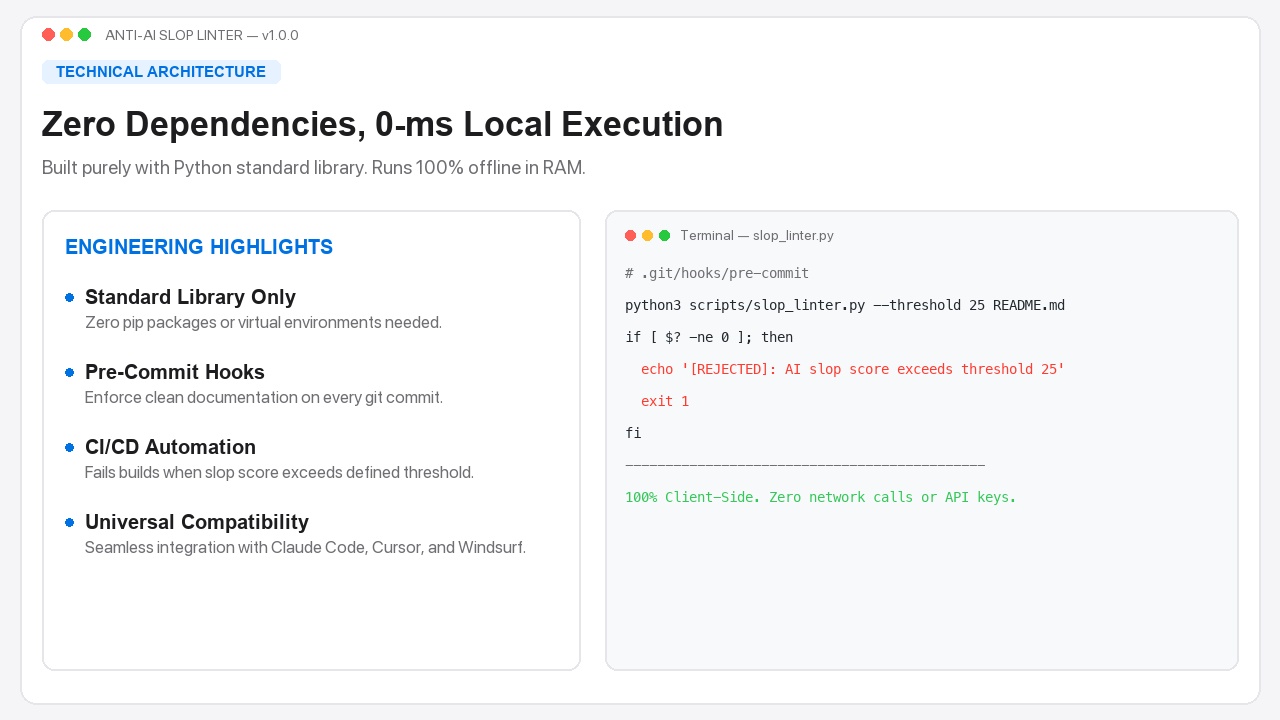Click "Zero pip packages or virtual environments needed."
Viewport: 1280px width, 720px height.
tap(263, 322)
